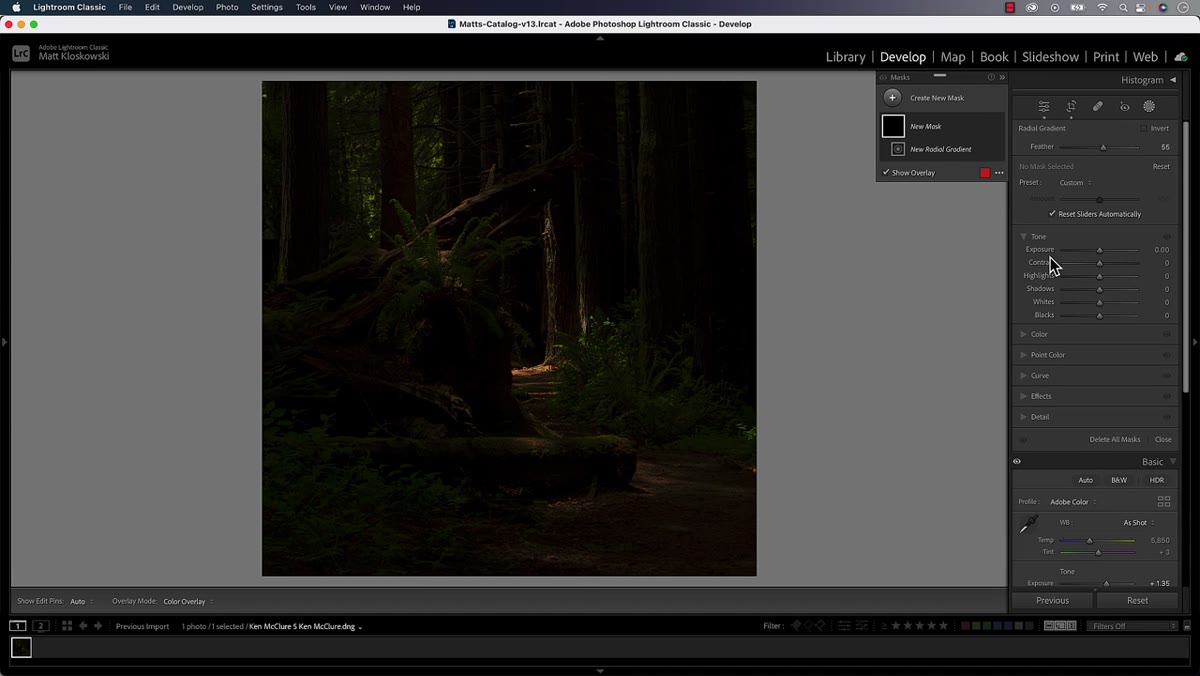Open the Adobe Color profile dropdown
1200x676 pixels.
(x=1072, y=502)
